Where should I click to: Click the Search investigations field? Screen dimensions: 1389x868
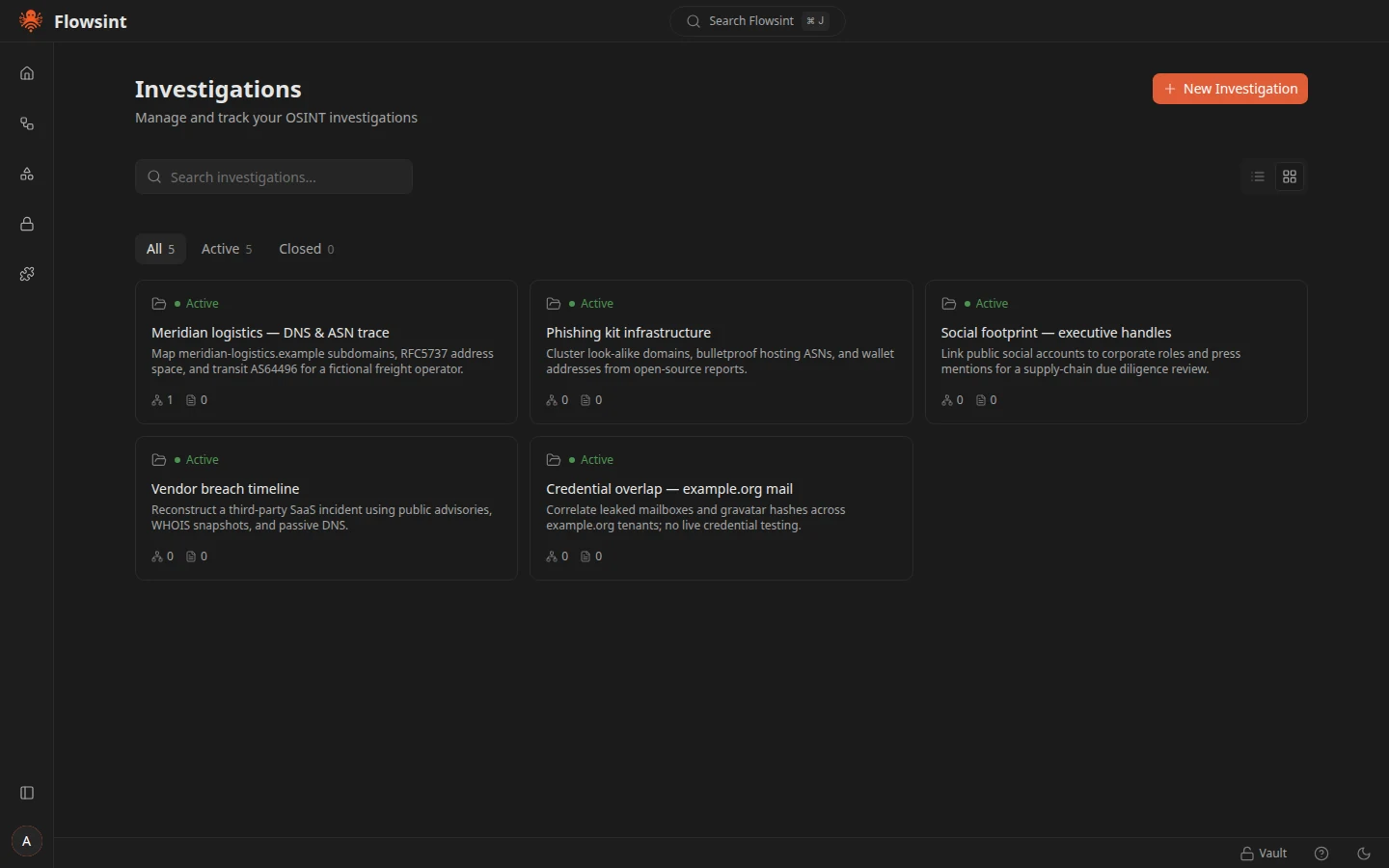tap(274, 176)
